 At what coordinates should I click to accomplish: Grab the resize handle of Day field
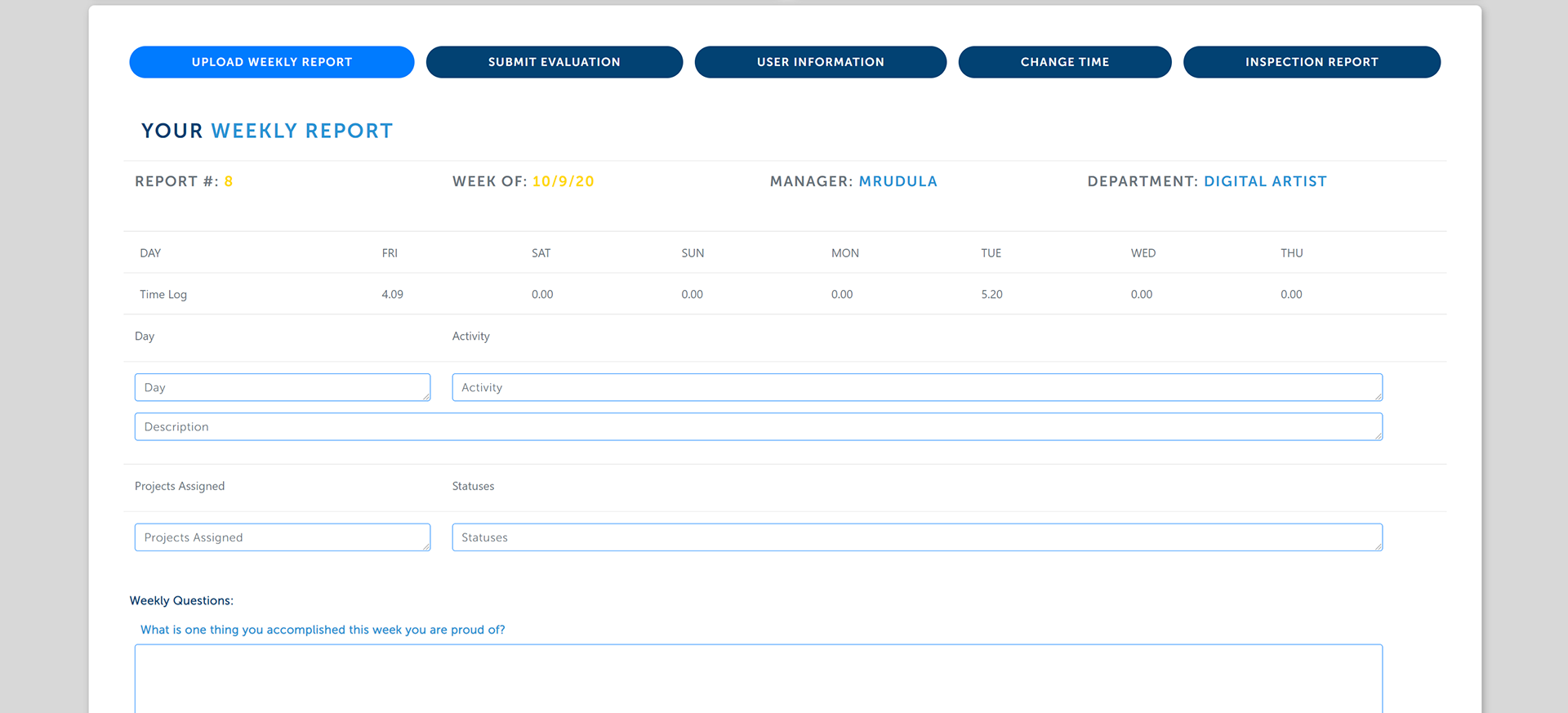tap(426, 397)
